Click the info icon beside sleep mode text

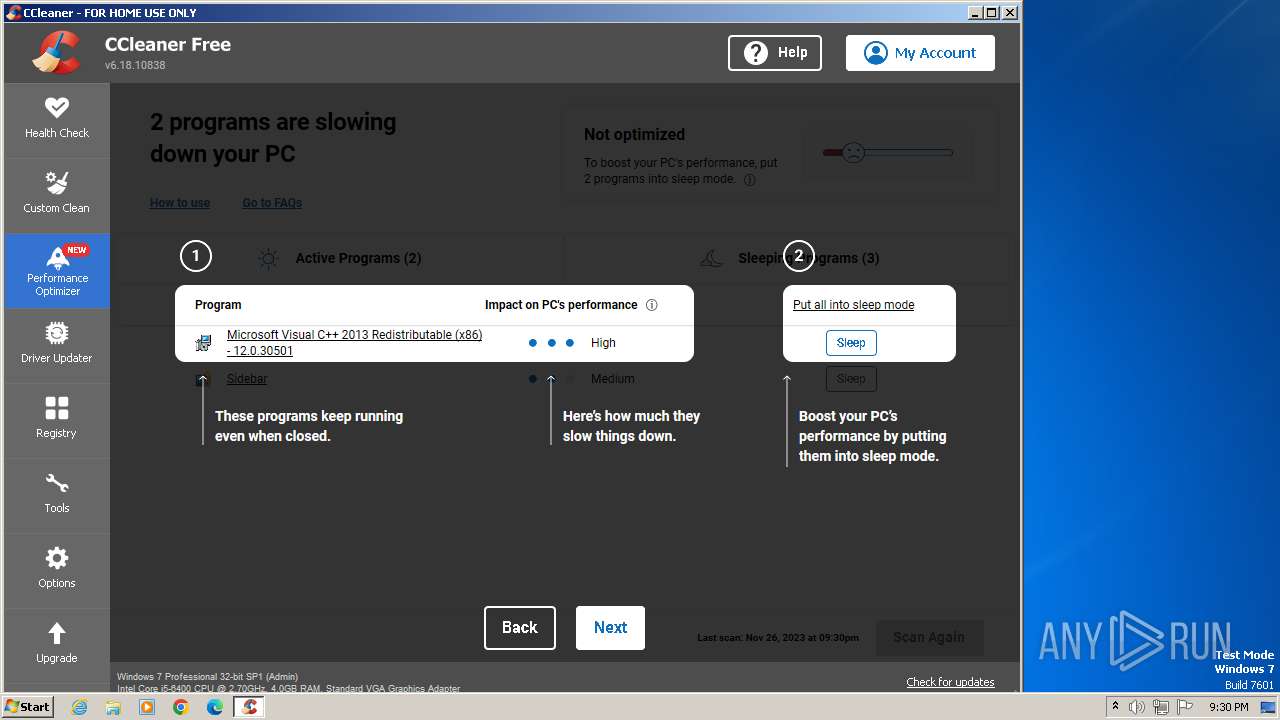(750, 180)
